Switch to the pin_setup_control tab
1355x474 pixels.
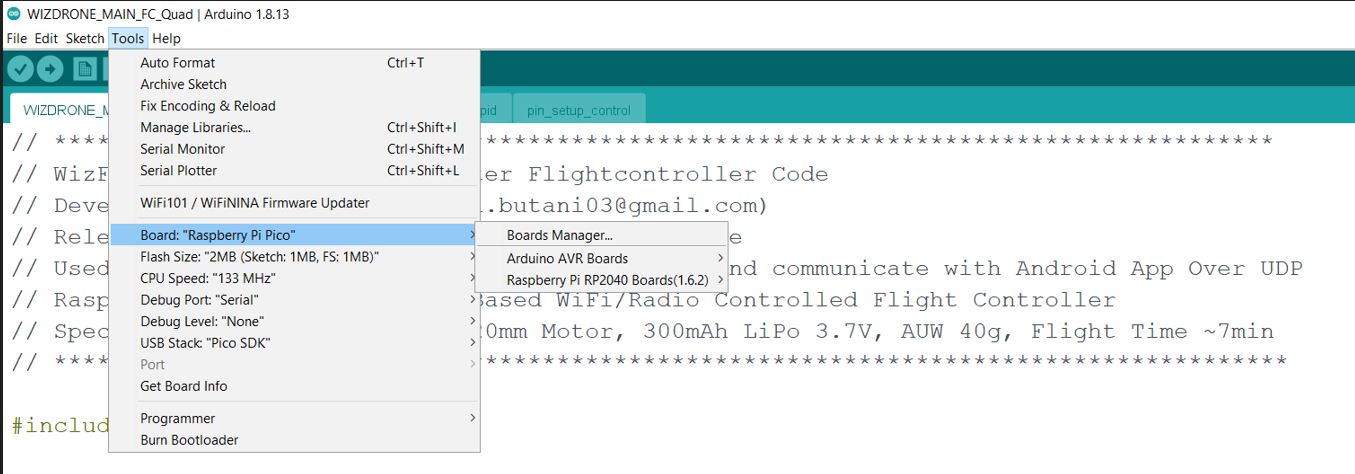tap(579, 109)
